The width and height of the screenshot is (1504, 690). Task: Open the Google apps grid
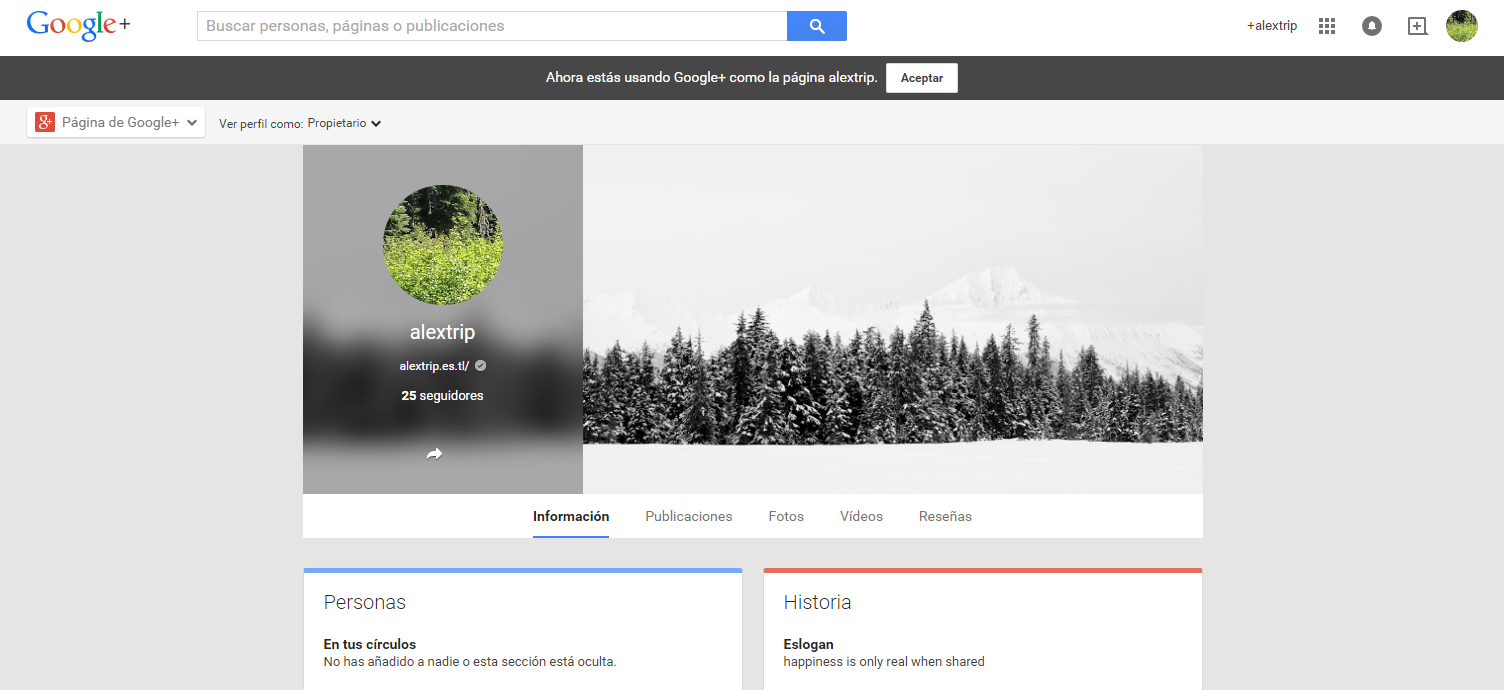[1327, 26]
